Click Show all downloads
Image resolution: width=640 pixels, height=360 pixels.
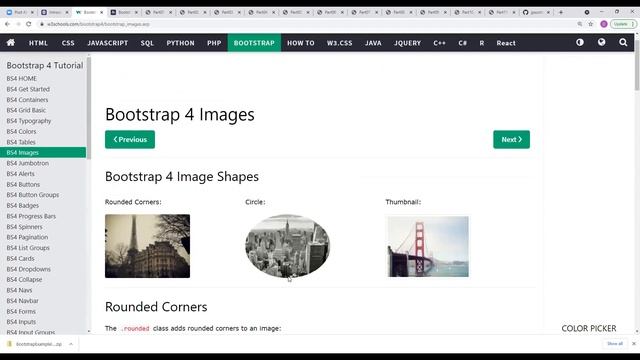[615, 344]
